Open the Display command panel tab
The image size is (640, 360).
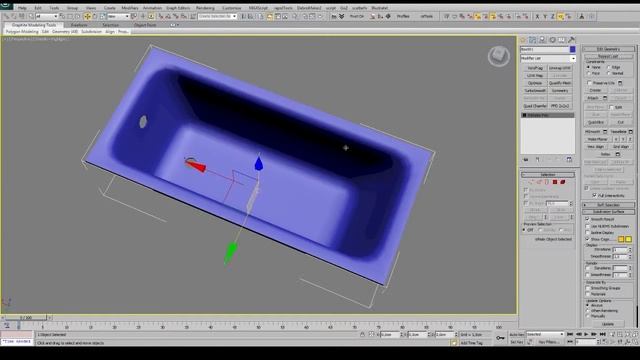click(x=562, y=40)
